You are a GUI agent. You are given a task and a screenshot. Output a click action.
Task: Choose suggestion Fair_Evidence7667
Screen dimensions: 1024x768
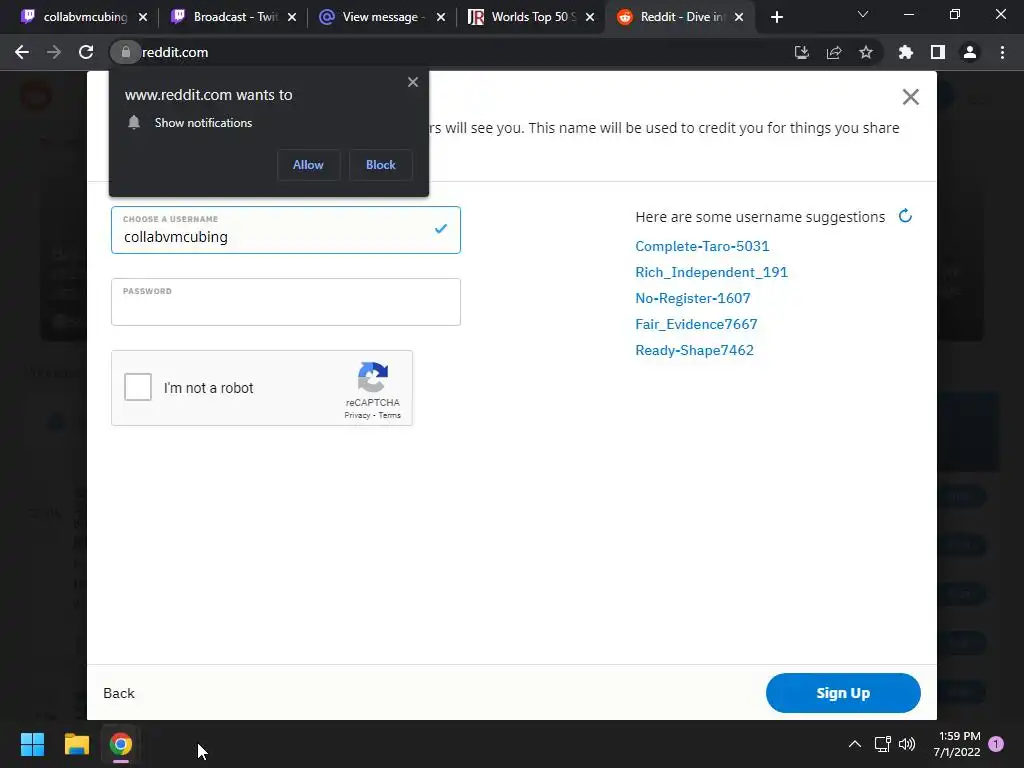pos(696,325)
